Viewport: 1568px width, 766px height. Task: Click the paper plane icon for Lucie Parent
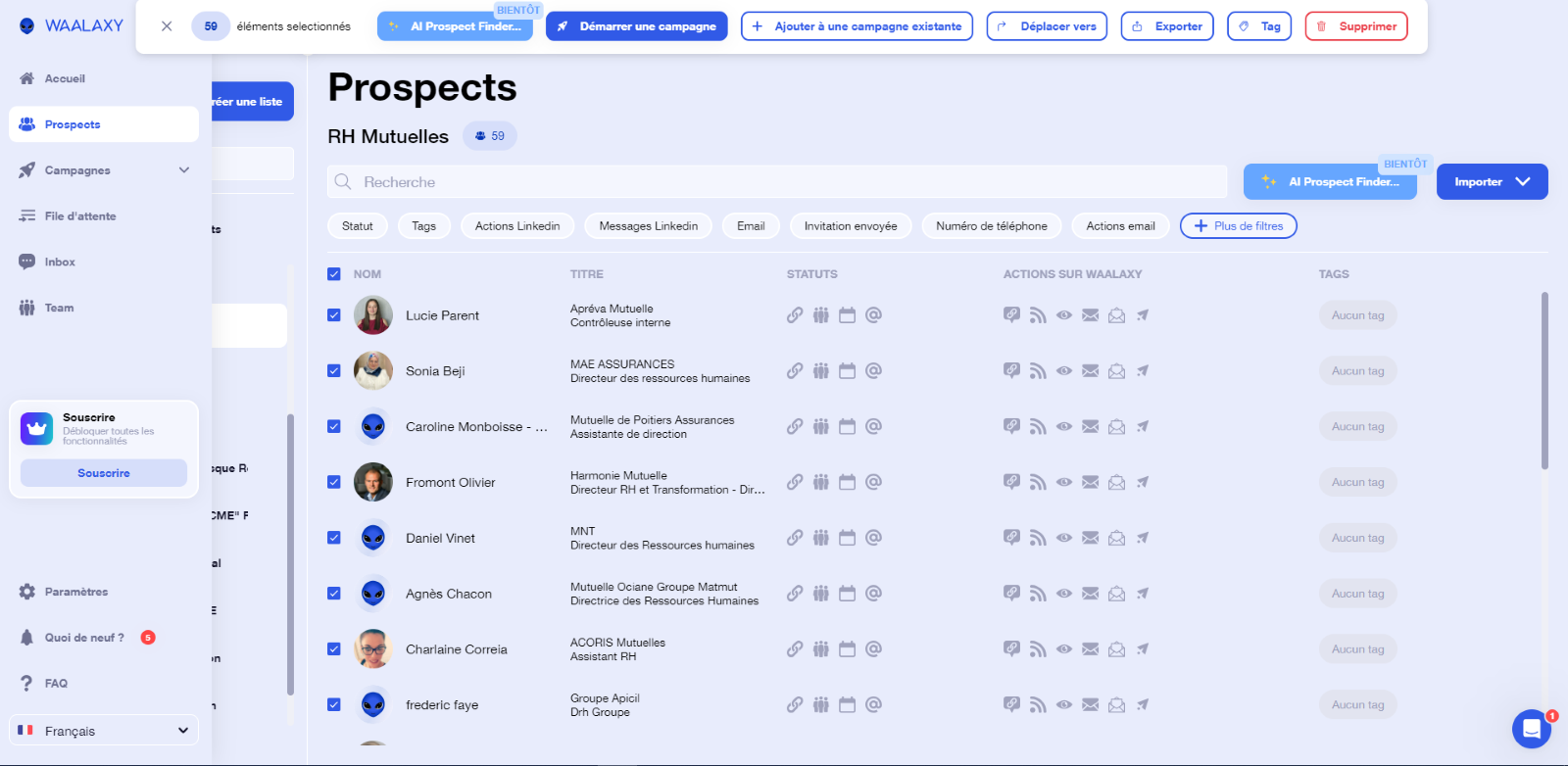pos(1143,315)
